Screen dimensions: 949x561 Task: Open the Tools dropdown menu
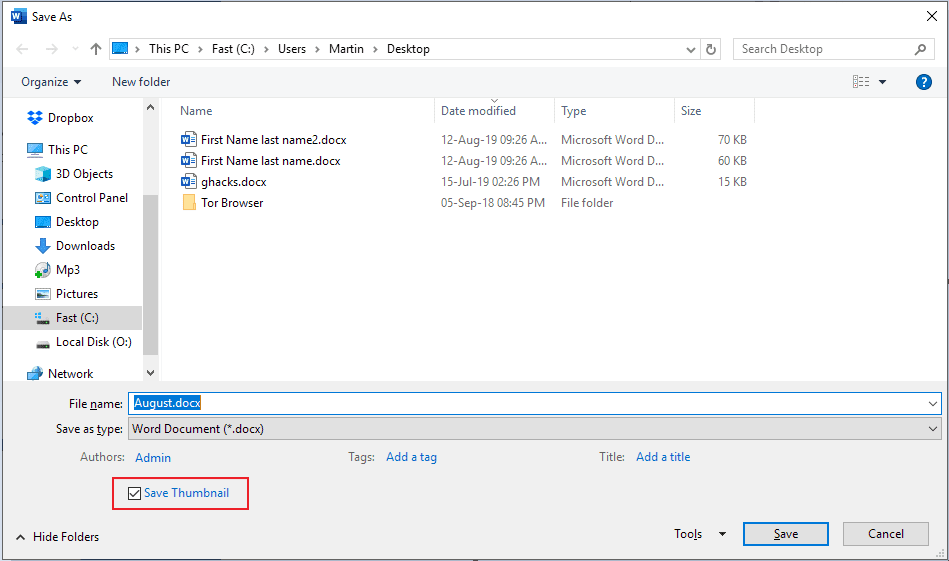tap(699, 534)
